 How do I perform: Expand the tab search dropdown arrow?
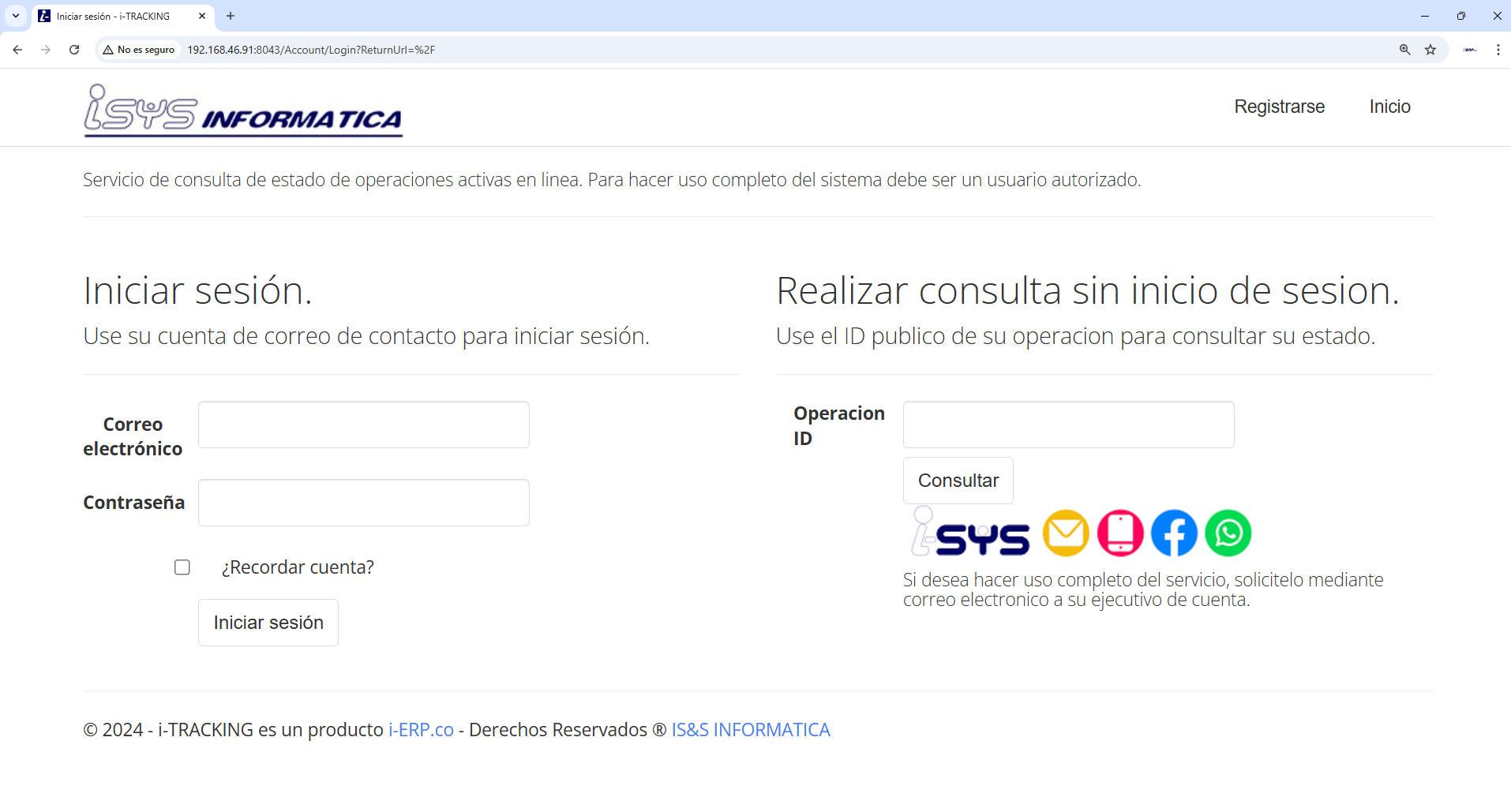click(16, 16)
